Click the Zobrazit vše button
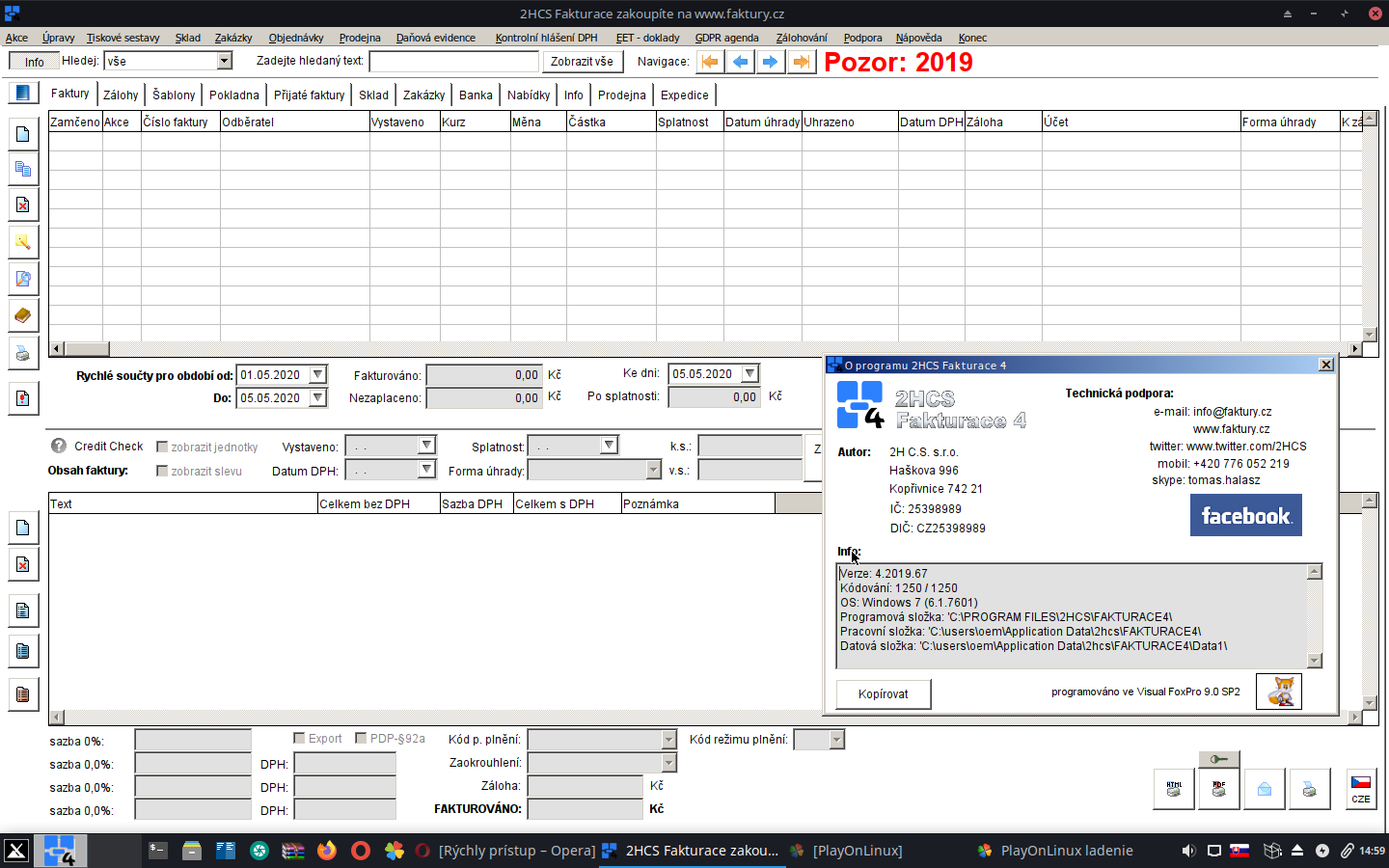 click(582, 61)
